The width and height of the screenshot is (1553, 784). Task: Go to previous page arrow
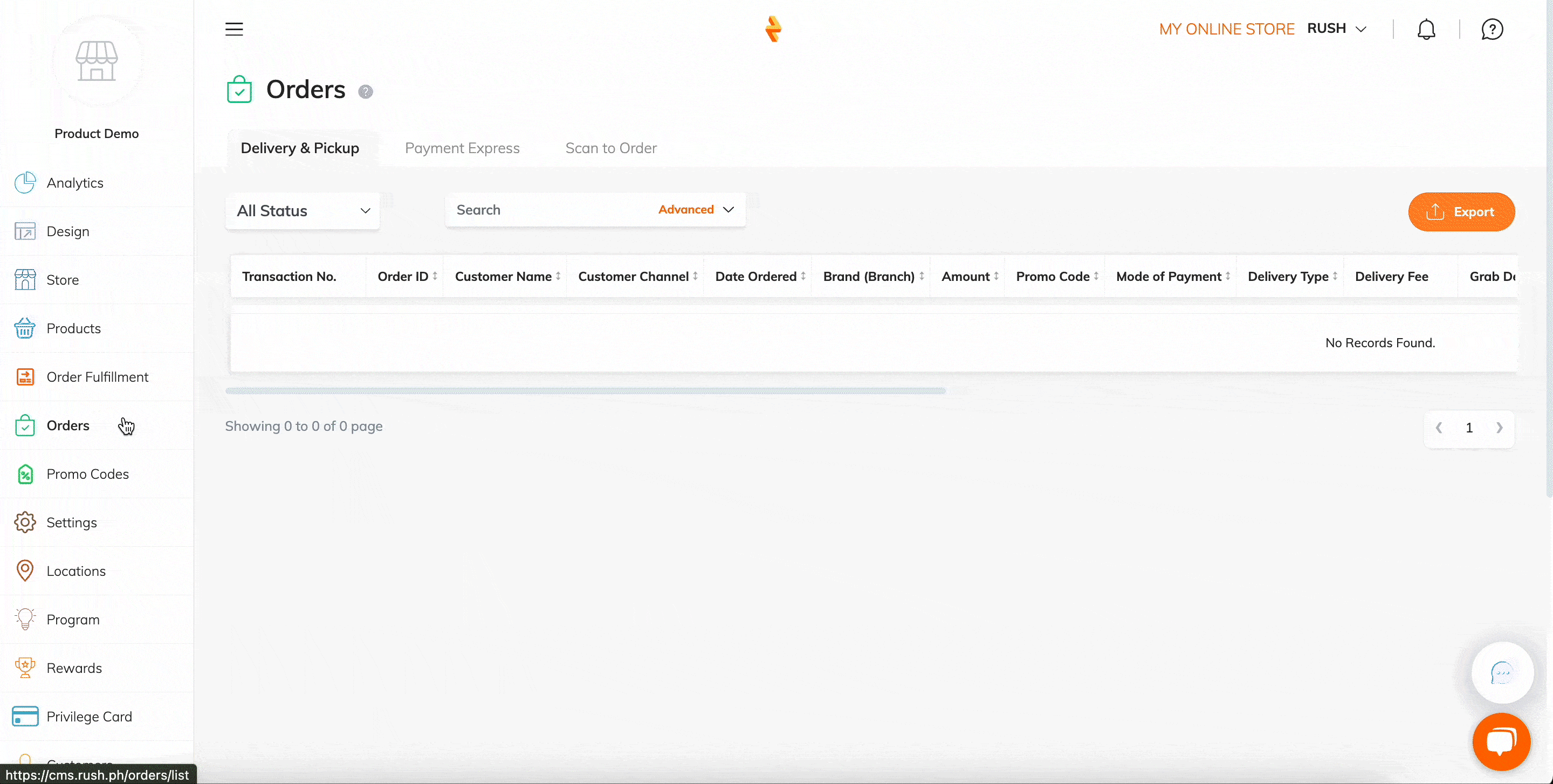(x=1439, y=428)
